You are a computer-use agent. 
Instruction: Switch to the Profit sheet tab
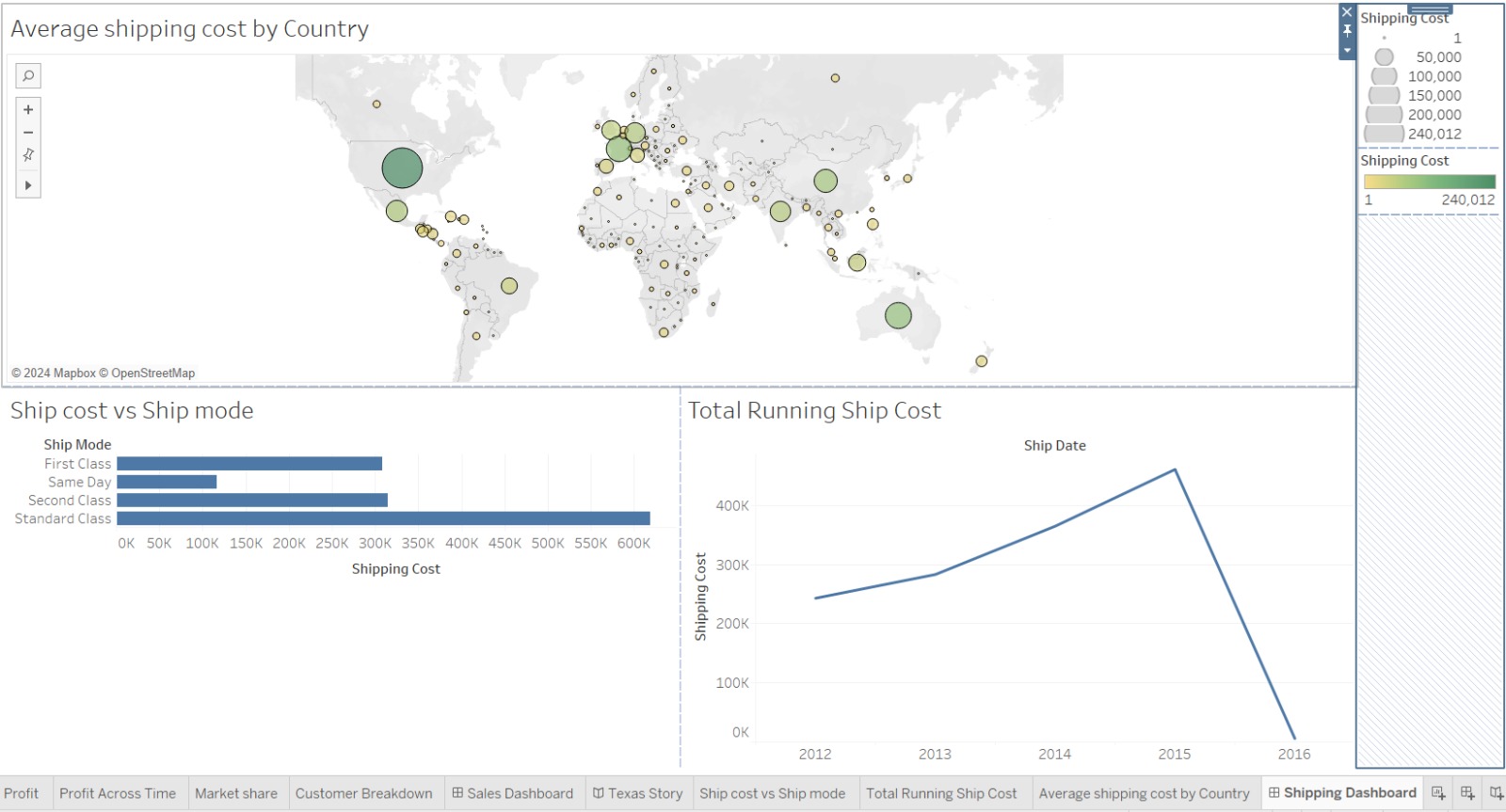[22, 793]
